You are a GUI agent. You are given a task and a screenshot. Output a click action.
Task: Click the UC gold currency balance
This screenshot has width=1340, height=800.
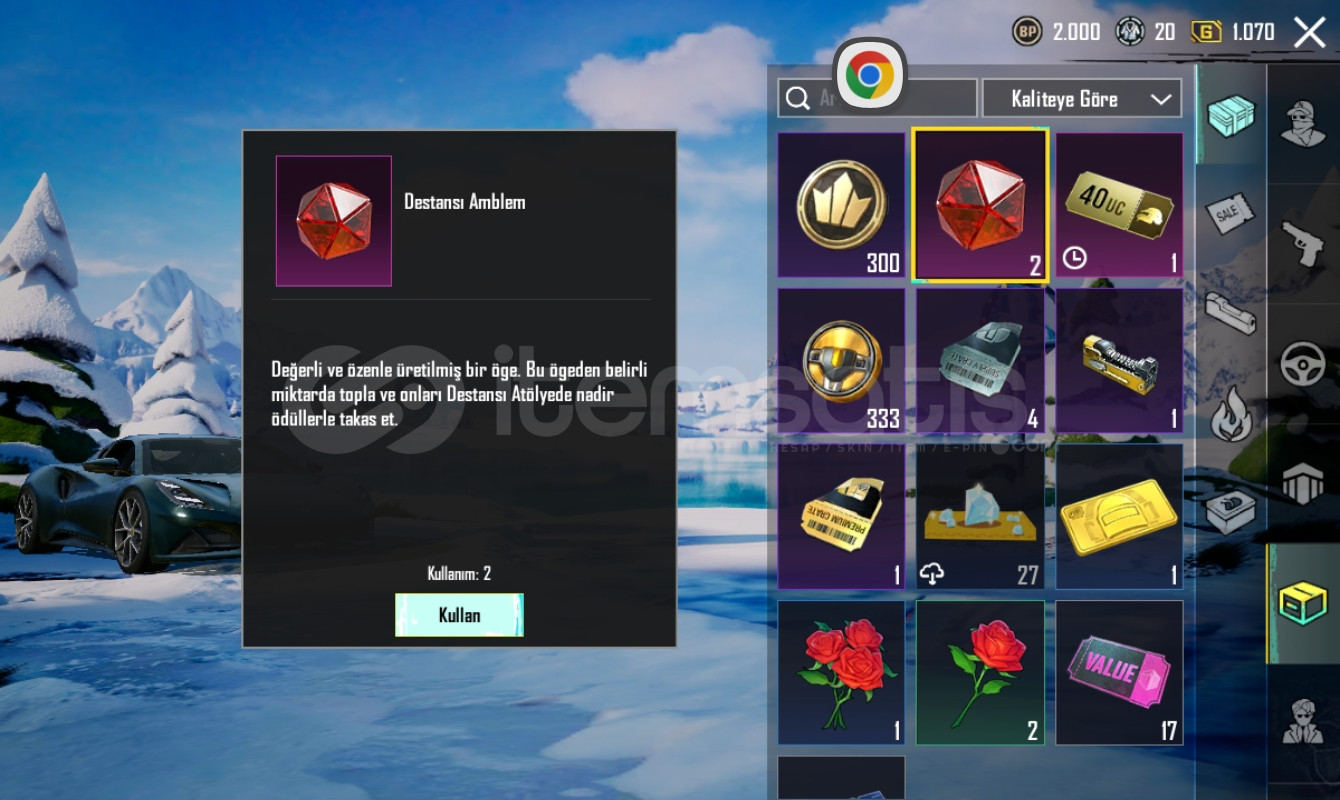click(1233, 32)
